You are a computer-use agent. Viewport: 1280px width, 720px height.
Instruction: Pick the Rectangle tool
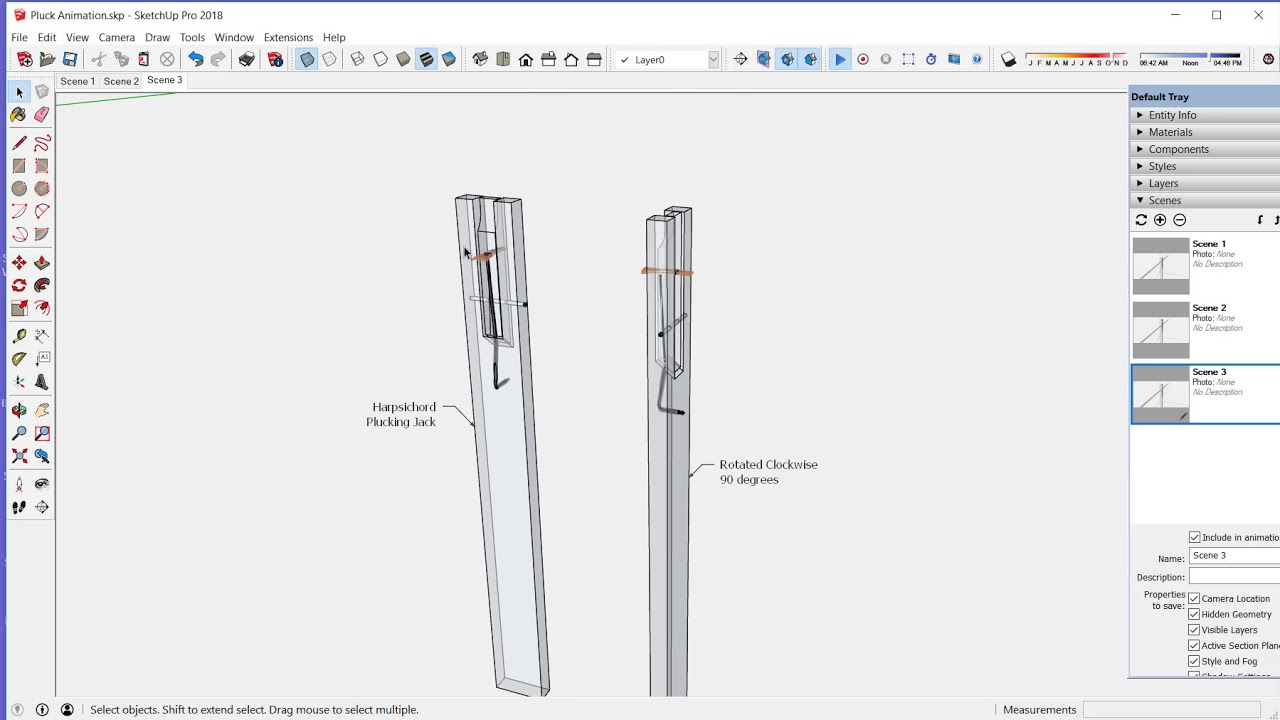pos(19,166)
